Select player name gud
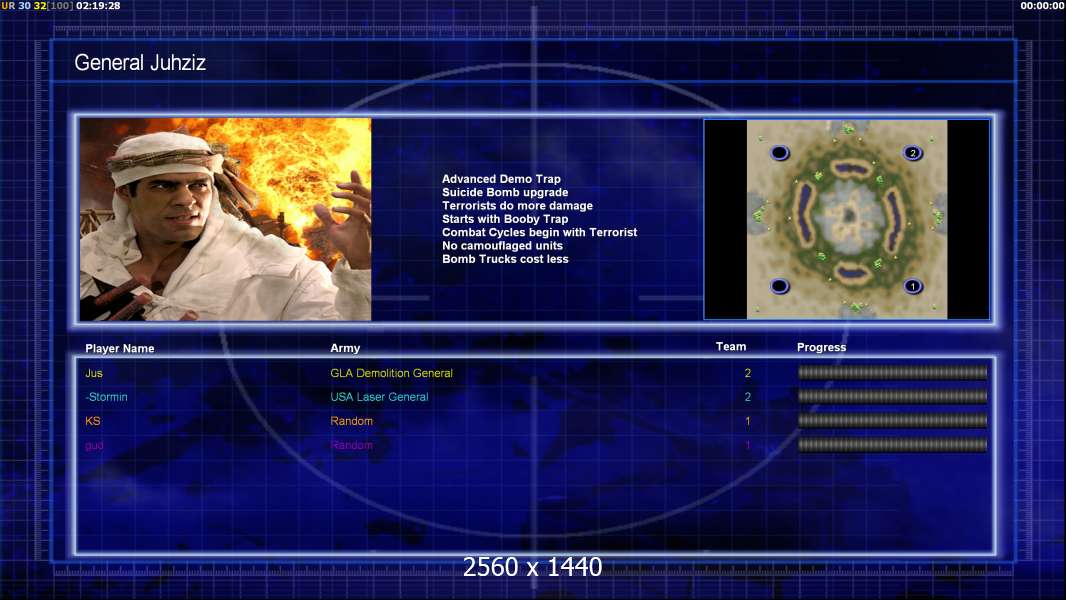Image resolution: width=1066 pixels, height=600 pixels. (x=94, y=446)
